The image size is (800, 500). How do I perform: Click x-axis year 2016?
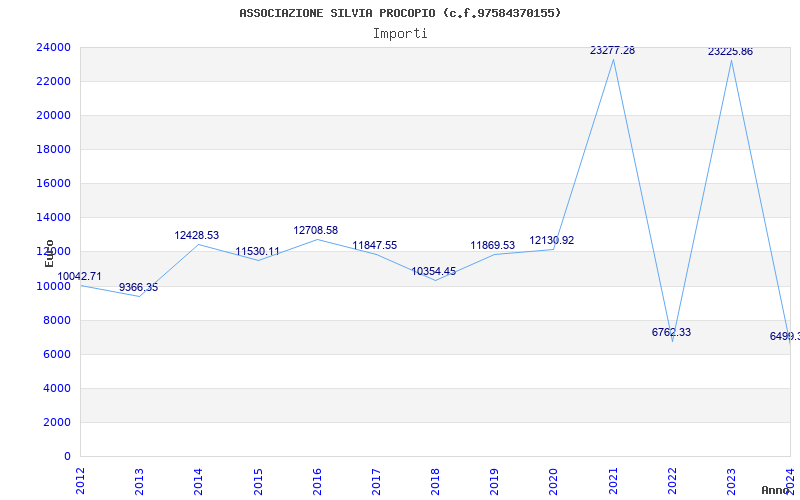click(317, 481)
